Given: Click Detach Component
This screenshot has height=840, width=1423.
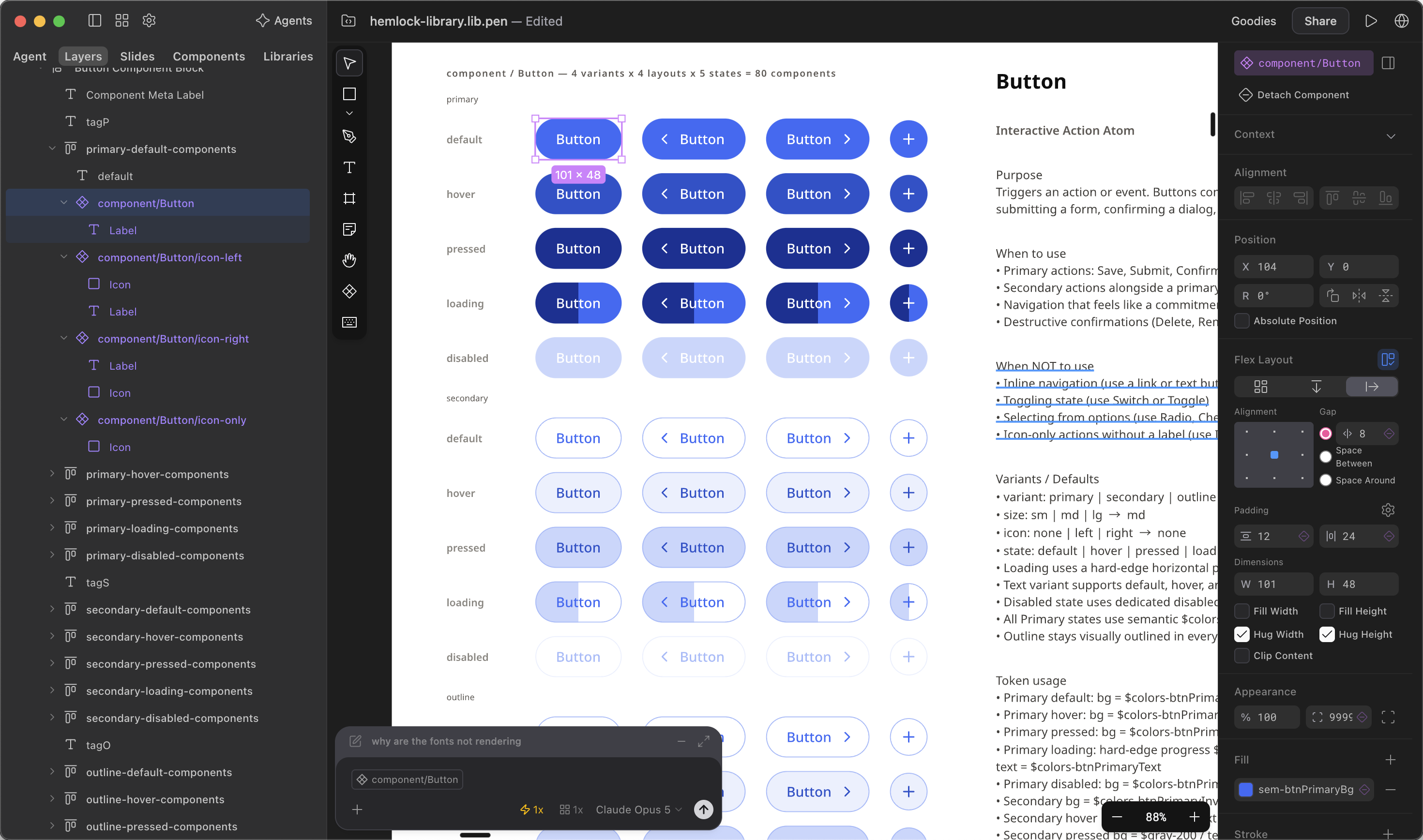Looking at the screenshot, I should click(1294, 94).
